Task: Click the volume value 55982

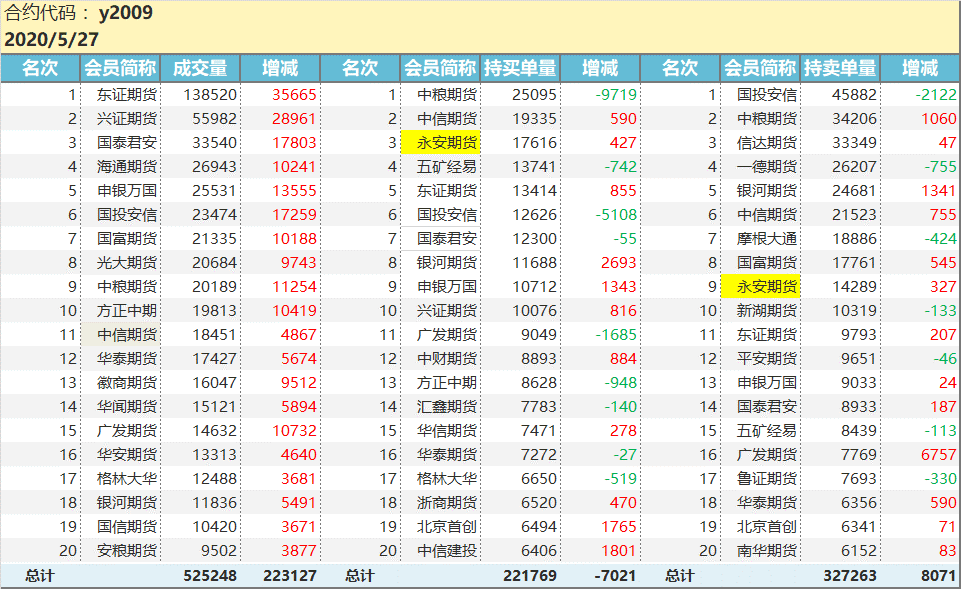Action: point(214,119)
